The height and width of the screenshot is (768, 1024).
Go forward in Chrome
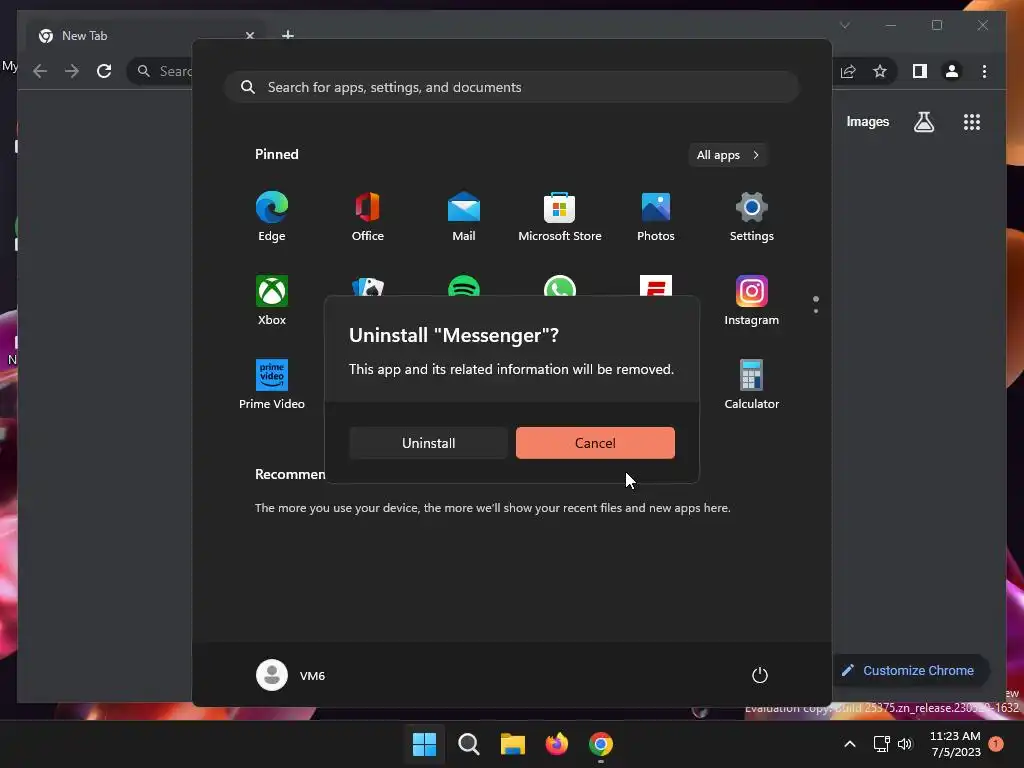pos(72,71)
